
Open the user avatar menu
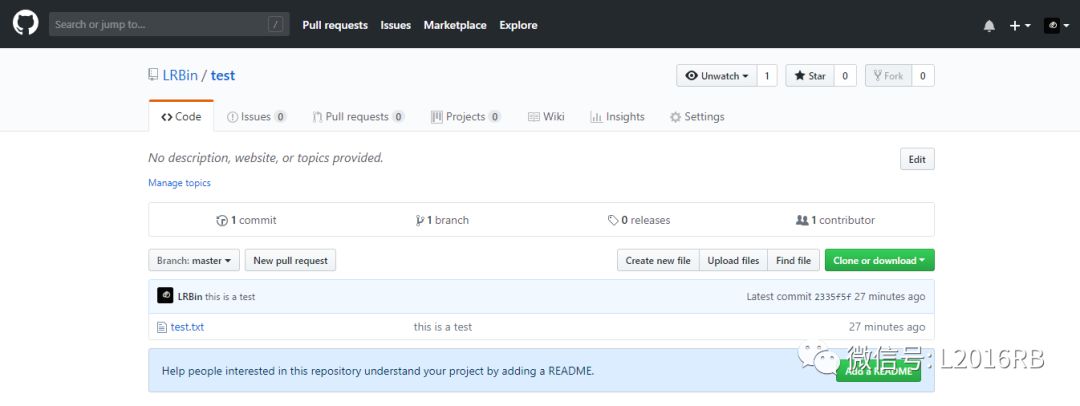point(1056,25)
